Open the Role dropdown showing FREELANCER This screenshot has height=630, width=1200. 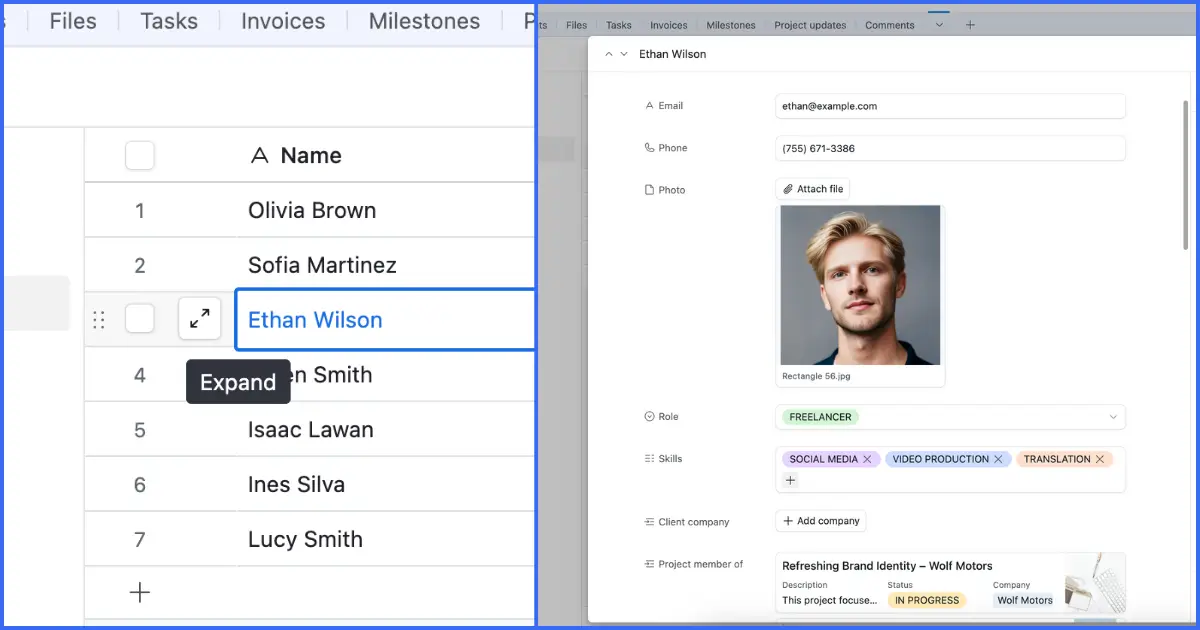1113,417
